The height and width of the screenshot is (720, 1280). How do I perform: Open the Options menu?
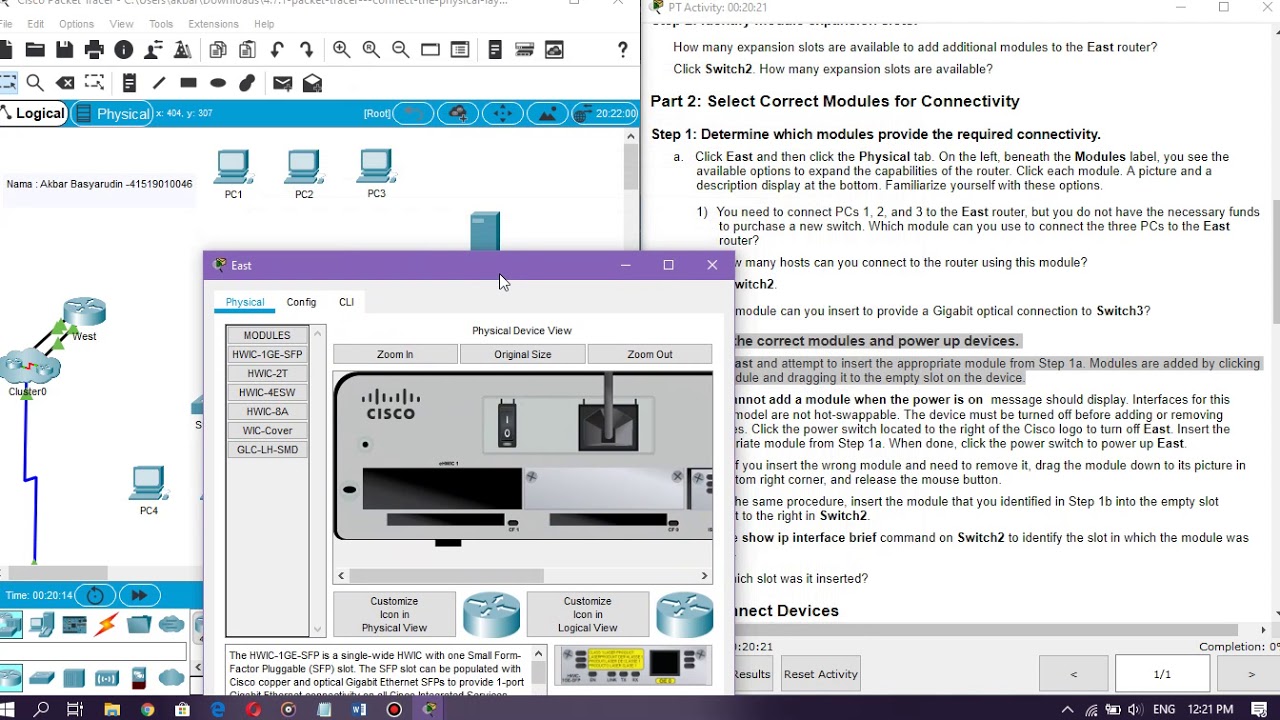coord(76,24)
